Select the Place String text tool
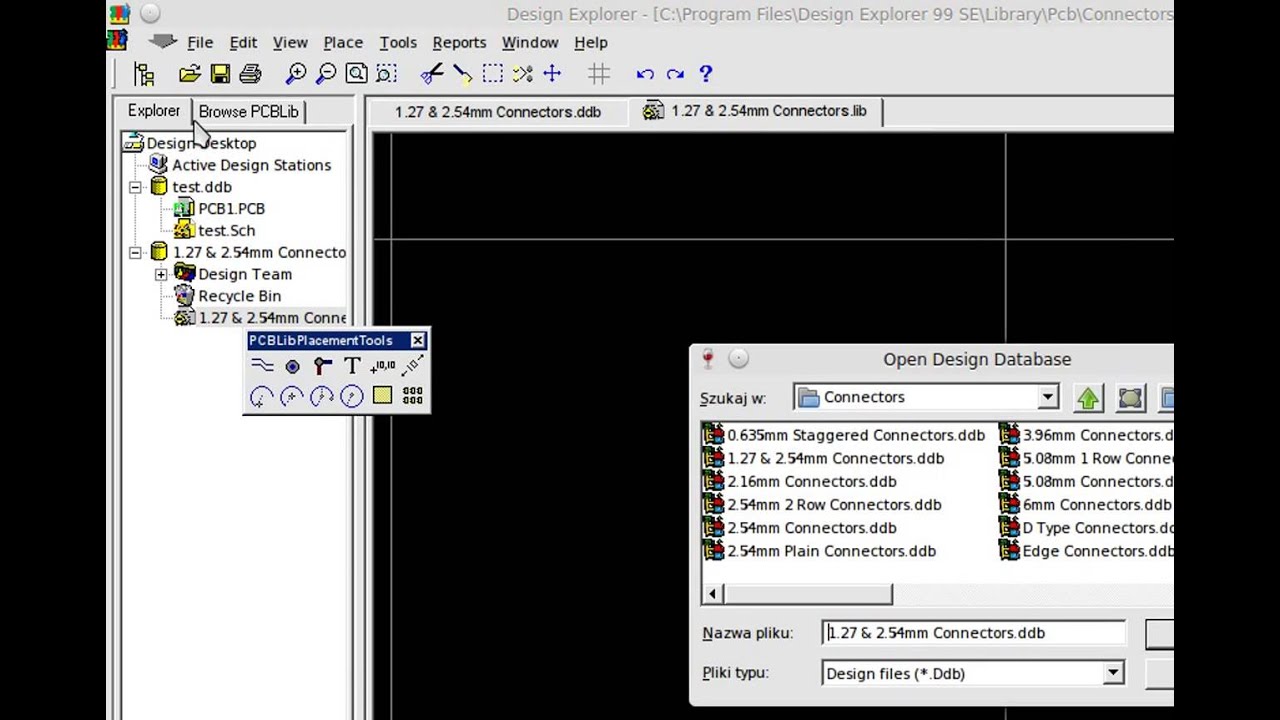This screenshot has width=1280, height=720. [352, 366]
